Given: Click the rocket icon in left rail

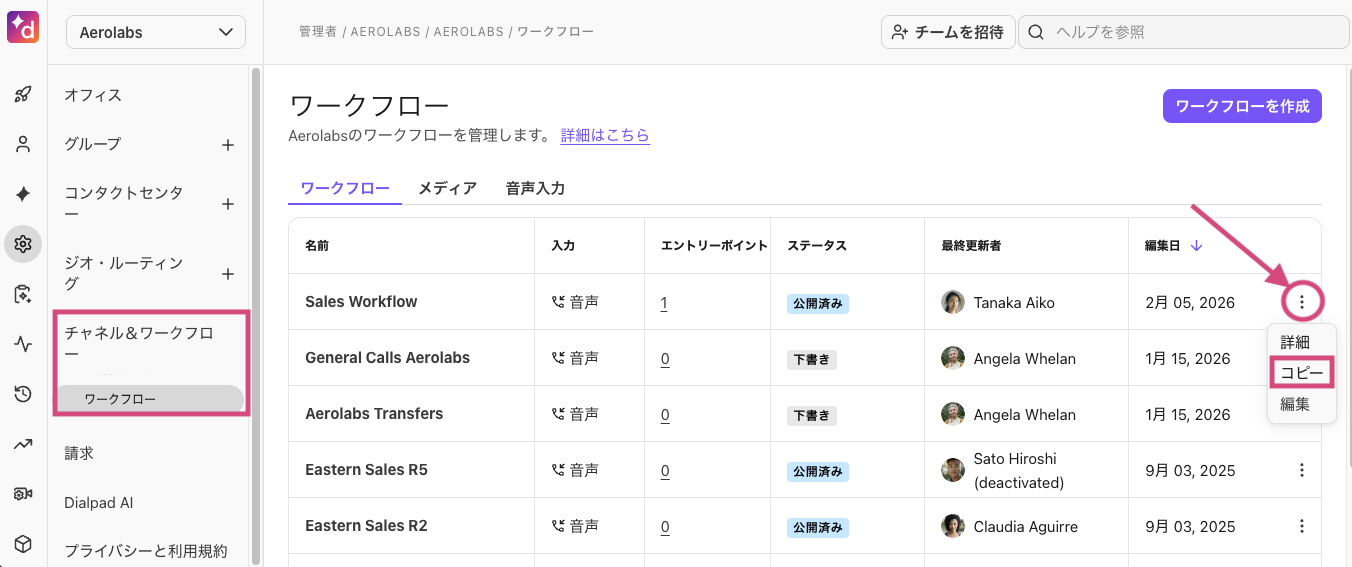Looking at the screenshot, I should pos(23,95).
